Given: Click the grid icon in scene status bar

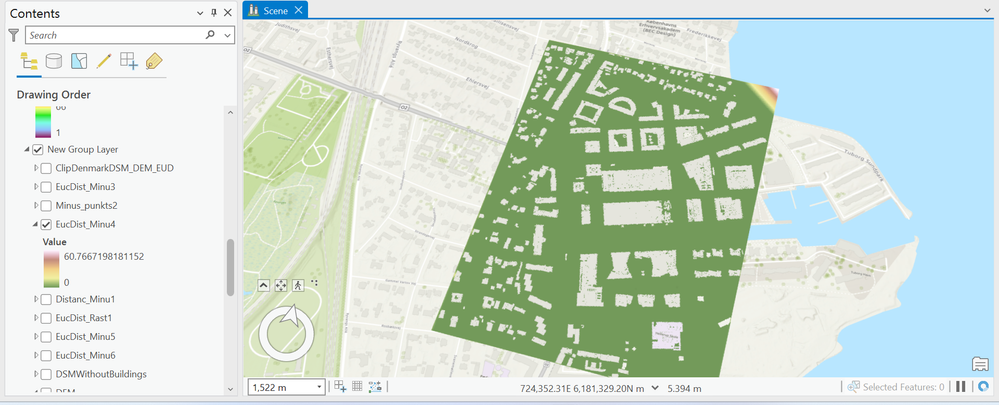Looking at the screenshot, I should (357, 387).
